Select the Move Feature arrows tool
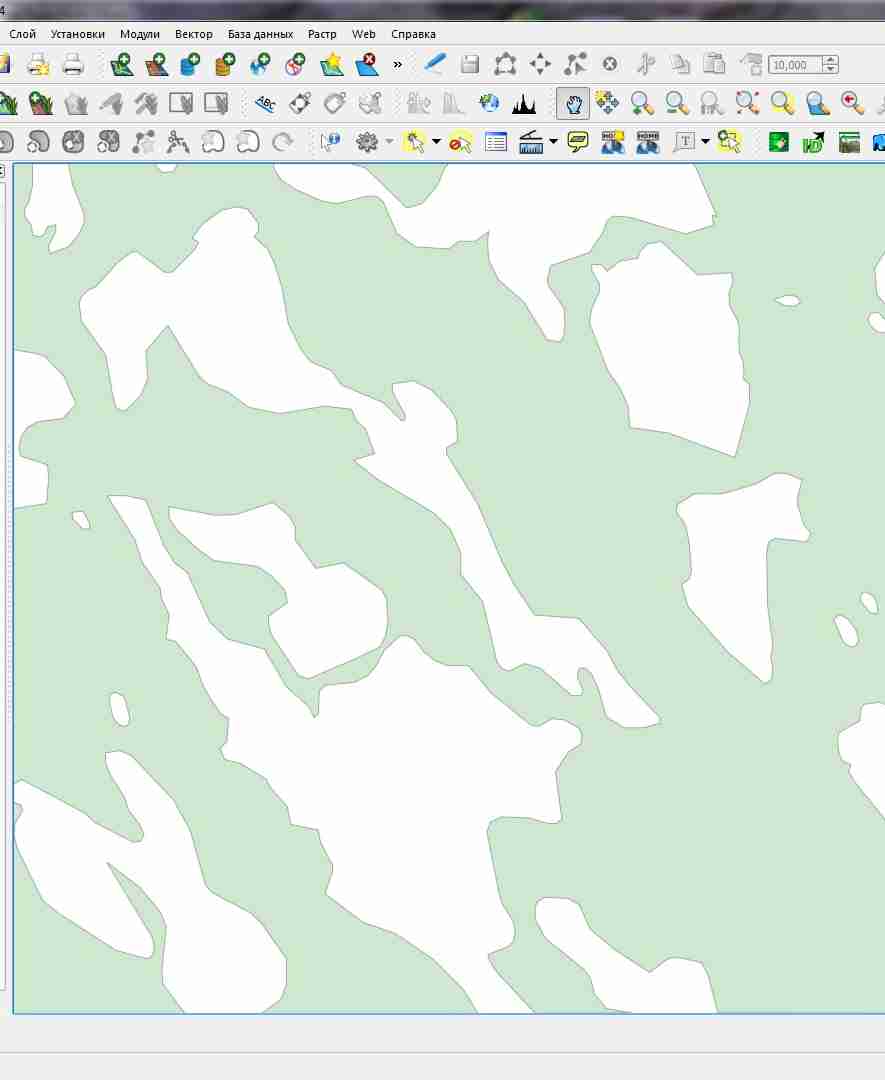 click(x=540, y=65)
